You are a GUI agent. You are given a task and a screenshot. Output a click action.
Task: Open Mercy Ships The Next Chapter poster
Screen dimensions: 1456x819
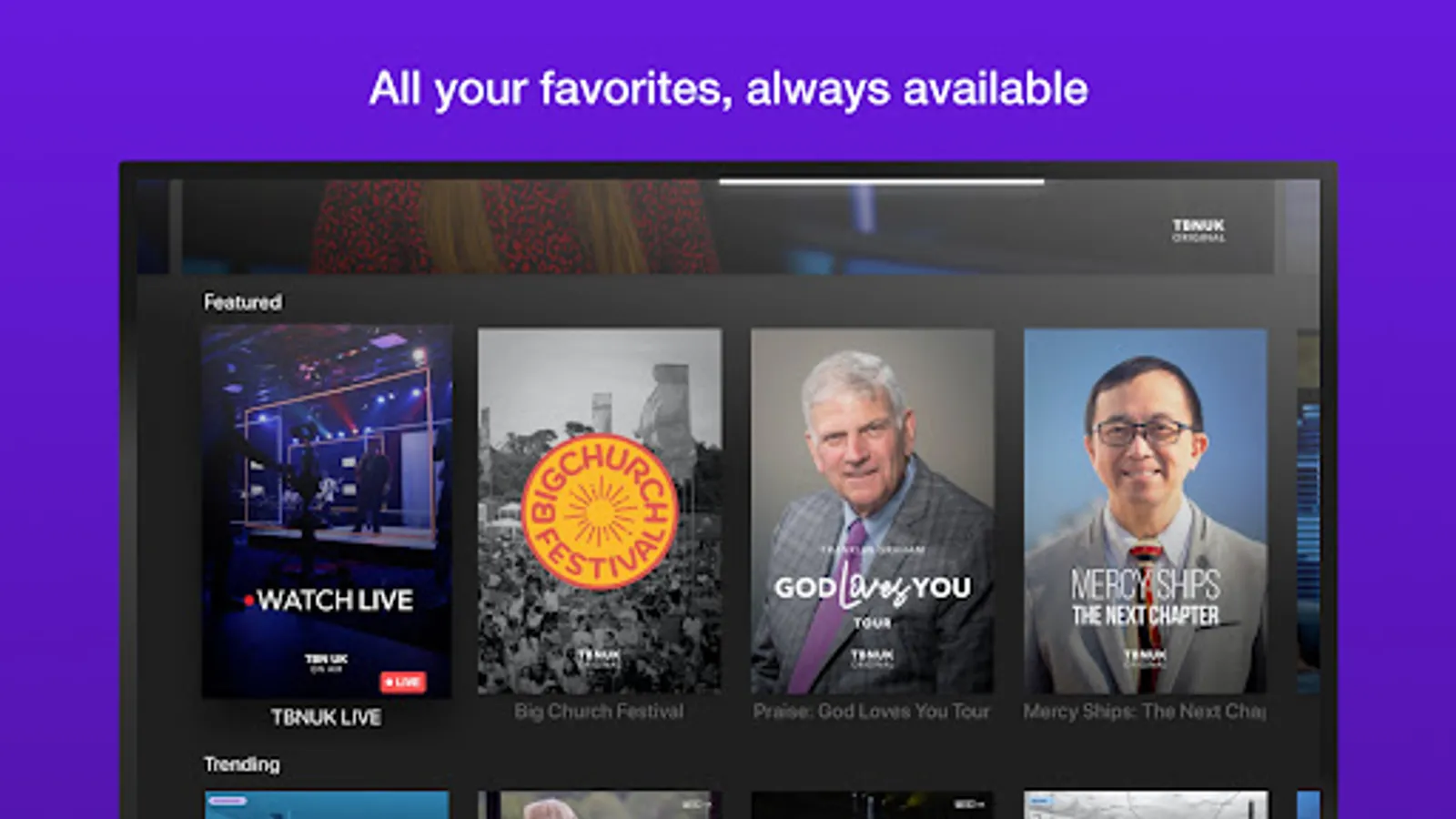[x=1145, y=511]
